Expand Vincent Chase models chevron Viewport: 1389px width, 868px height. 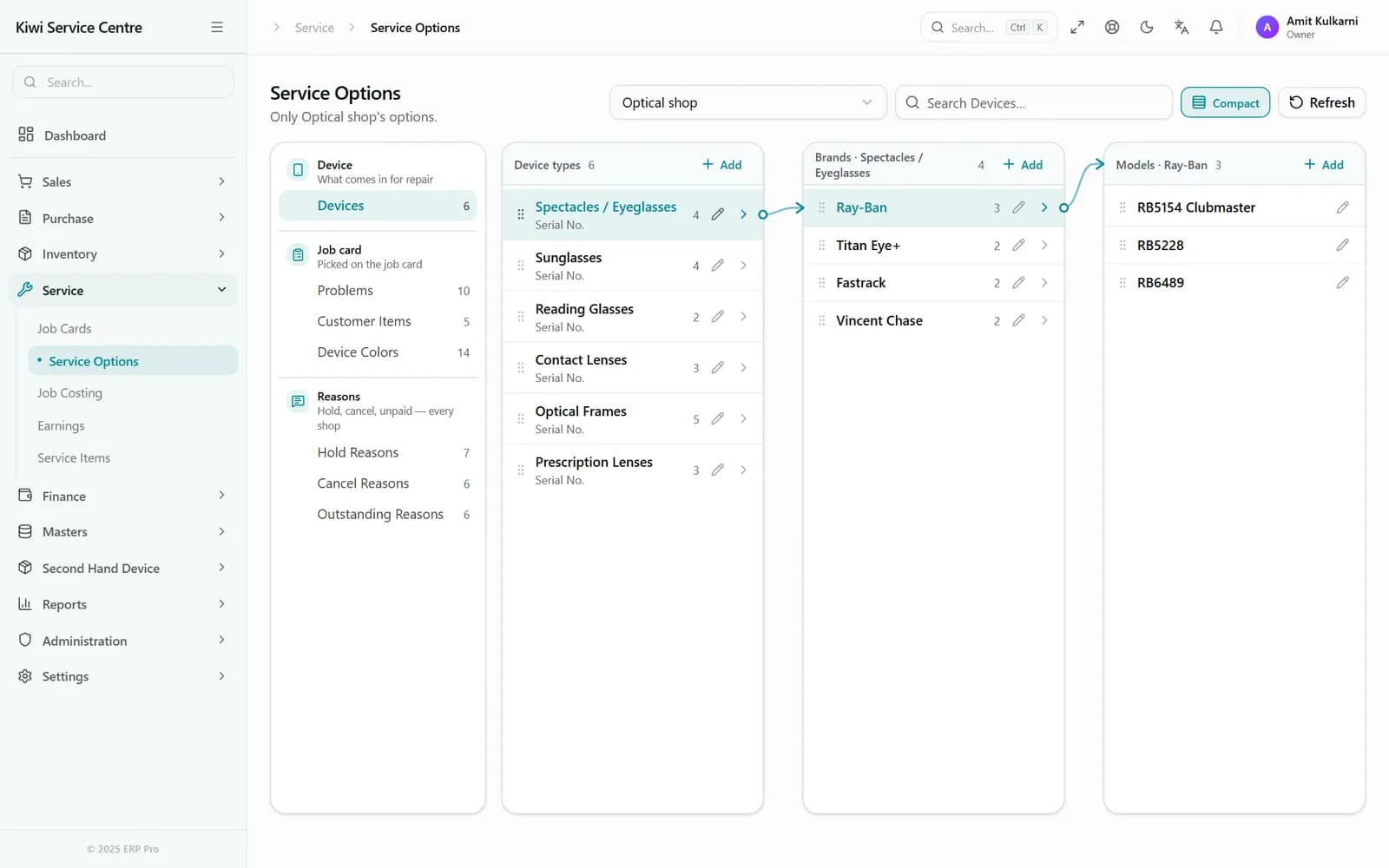[x=1044, y=320]
